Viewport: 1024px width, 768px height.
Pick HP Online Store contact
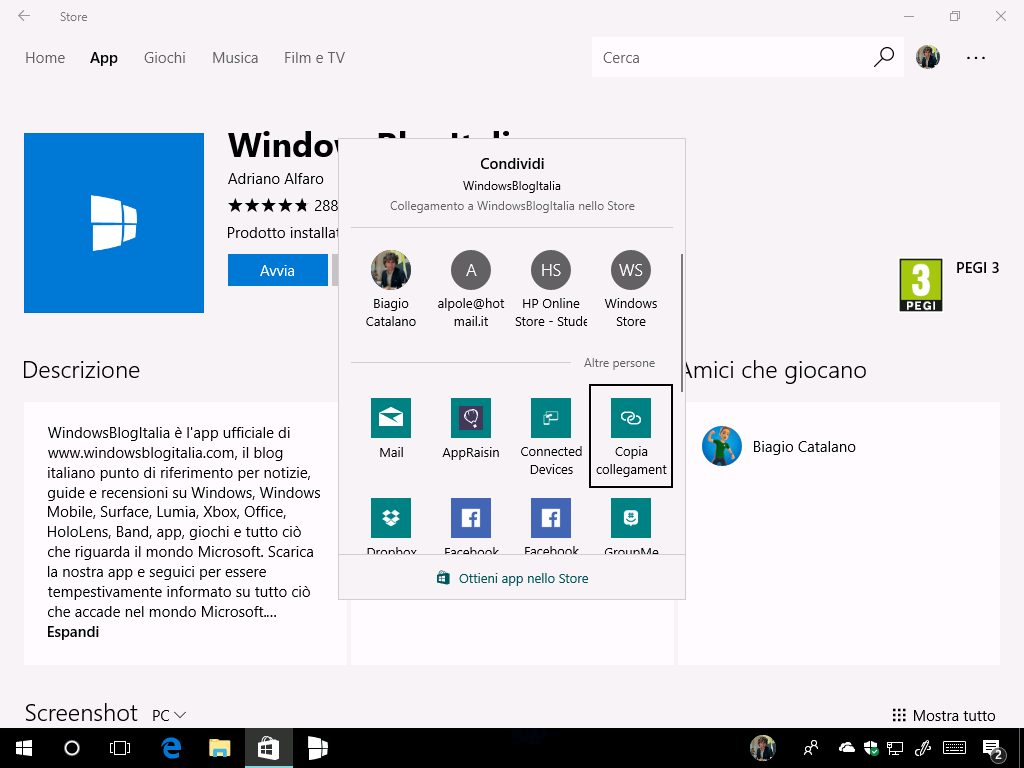click(551, 289)
